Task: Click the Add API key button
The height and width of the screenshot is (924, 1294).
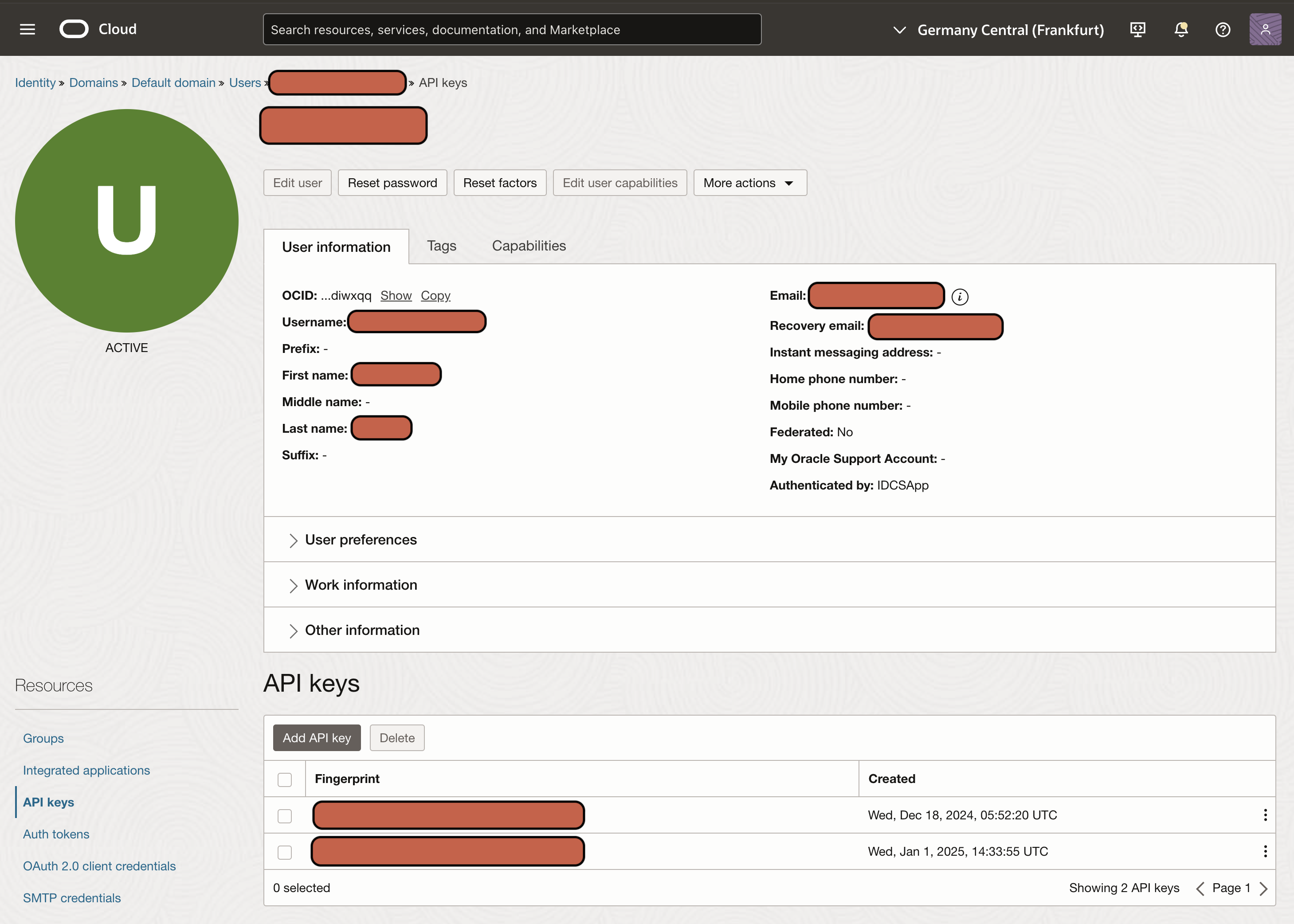Action: pos(316,738)
